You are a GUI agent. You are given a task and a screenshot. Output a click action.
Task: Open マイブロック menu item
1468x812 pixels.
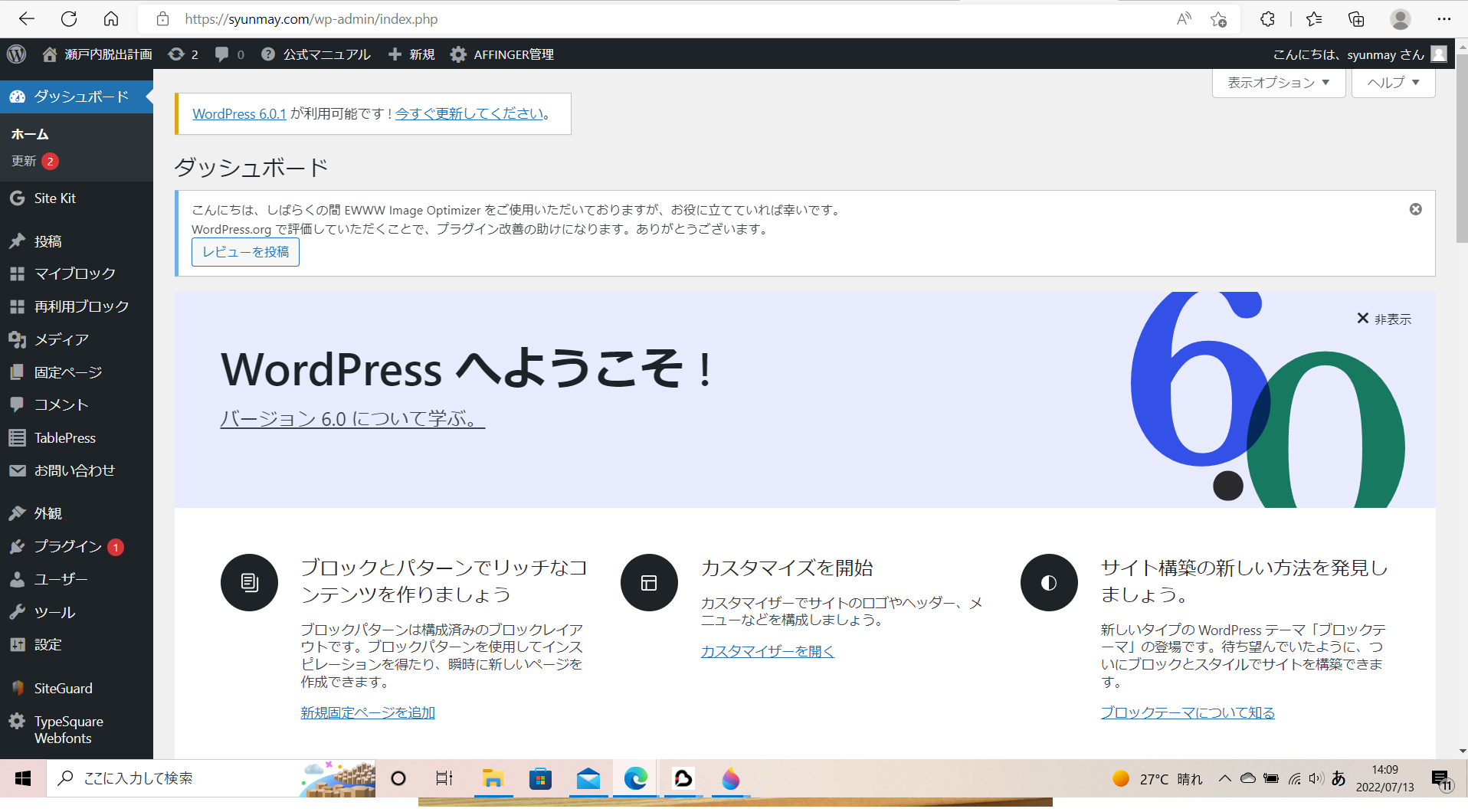77,273
